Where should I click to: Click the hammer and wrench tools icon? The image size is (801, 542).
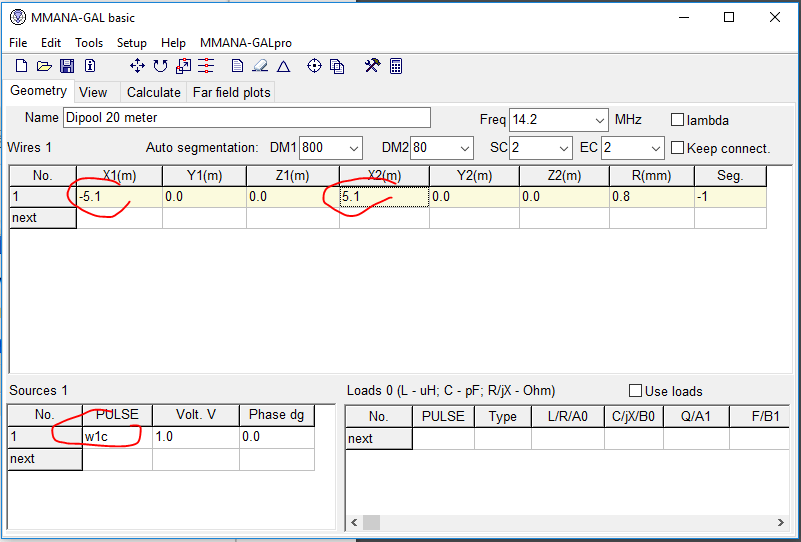372,66
